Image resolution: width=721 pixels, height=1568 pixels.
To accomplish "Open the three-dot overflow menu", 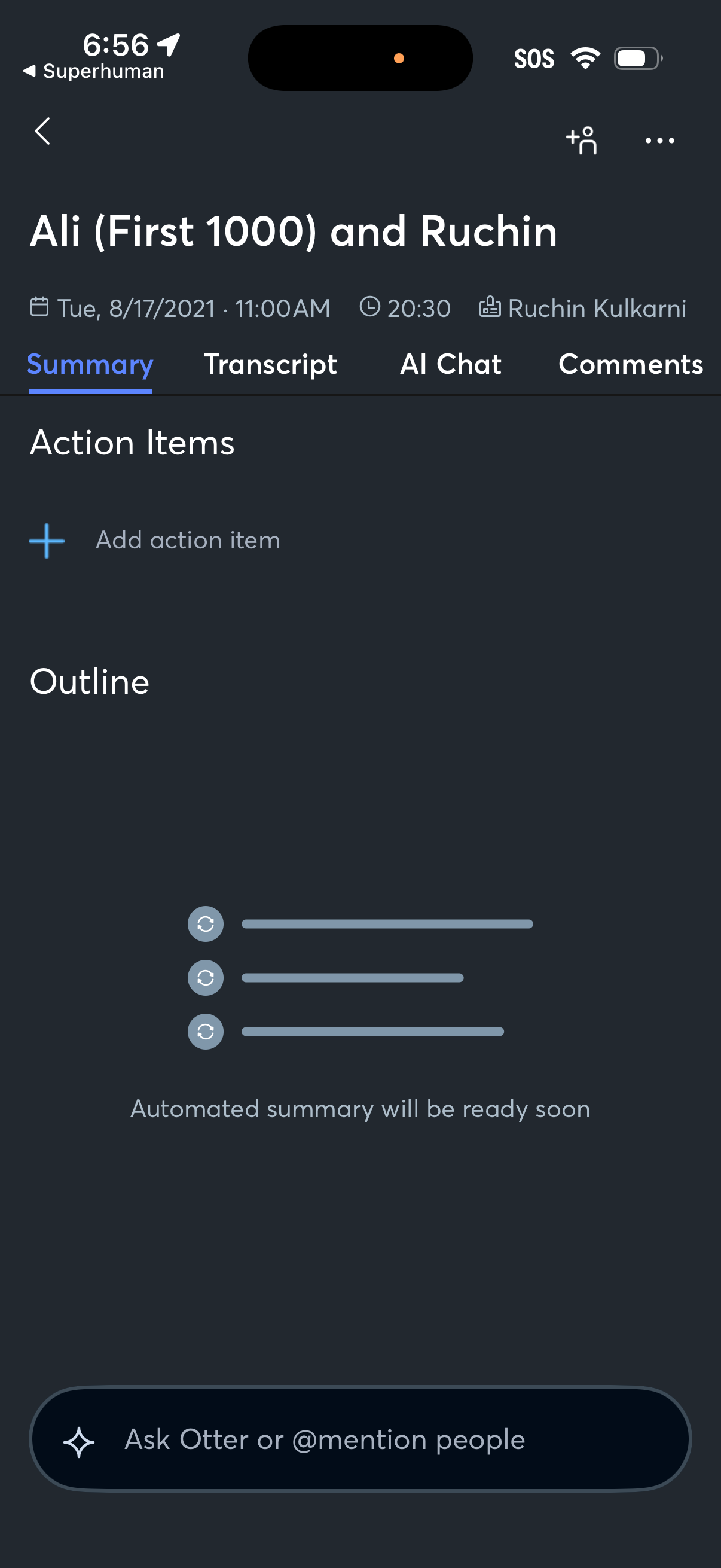I will 659,141.
